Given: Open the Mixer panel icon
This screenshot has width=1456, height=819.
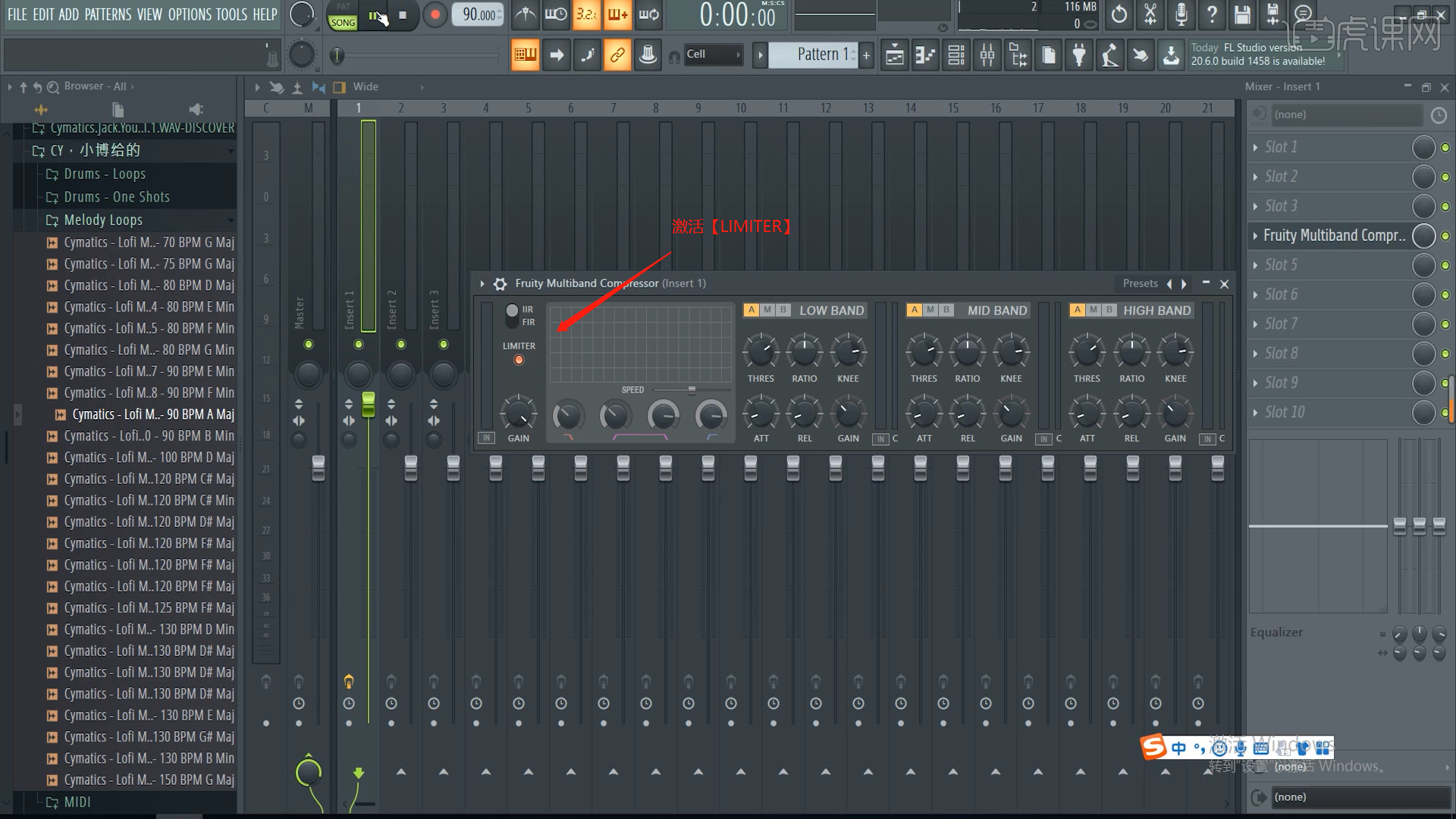Looking at the screenshot, I should pyautogui.click(x=987, y=55).
